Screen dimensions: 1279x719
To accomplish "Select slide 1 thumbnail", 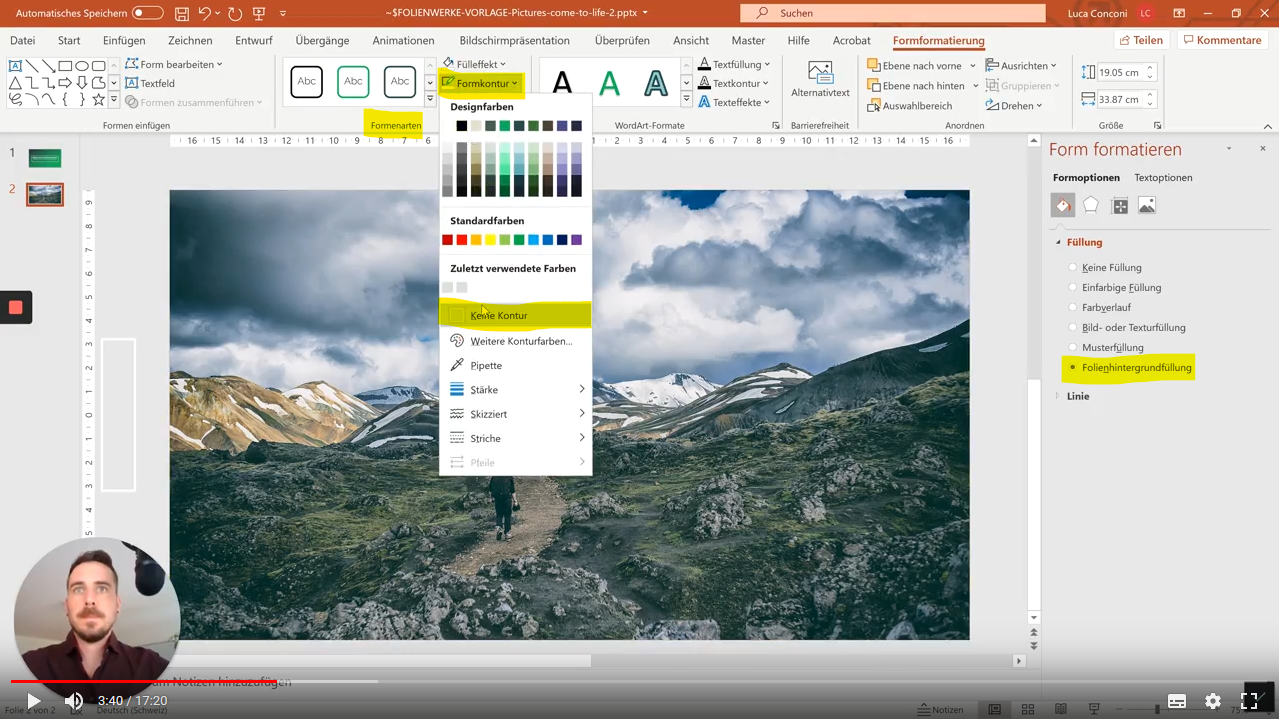I will pyautogui.click(x=45, y=158).
